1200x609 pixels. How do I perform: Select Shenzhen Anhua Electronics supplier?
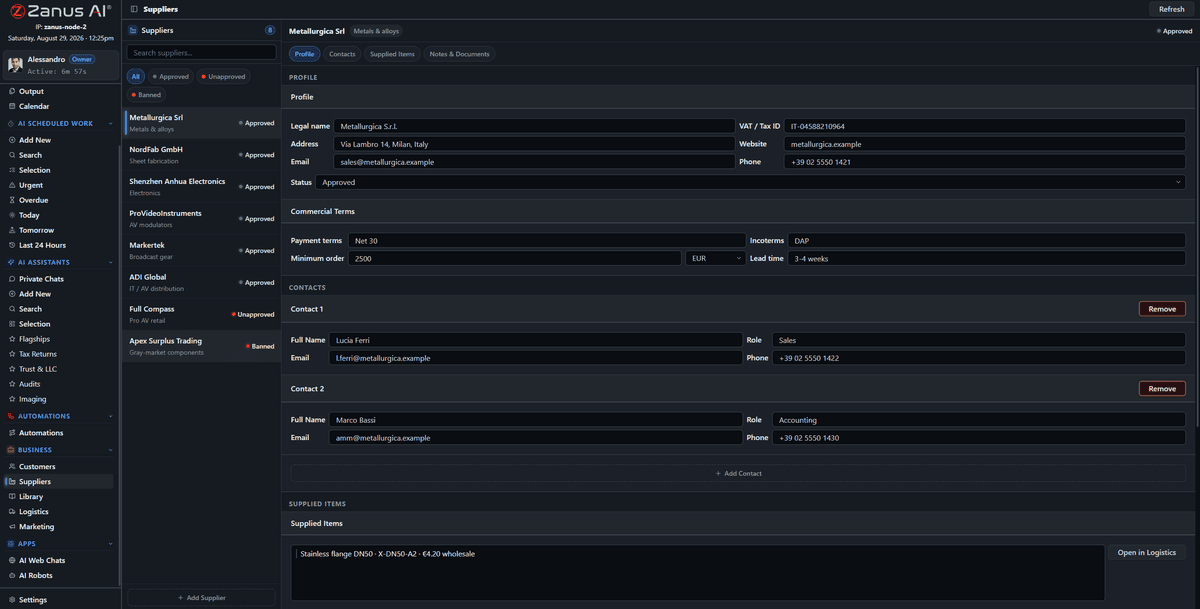tap(201, 186)
